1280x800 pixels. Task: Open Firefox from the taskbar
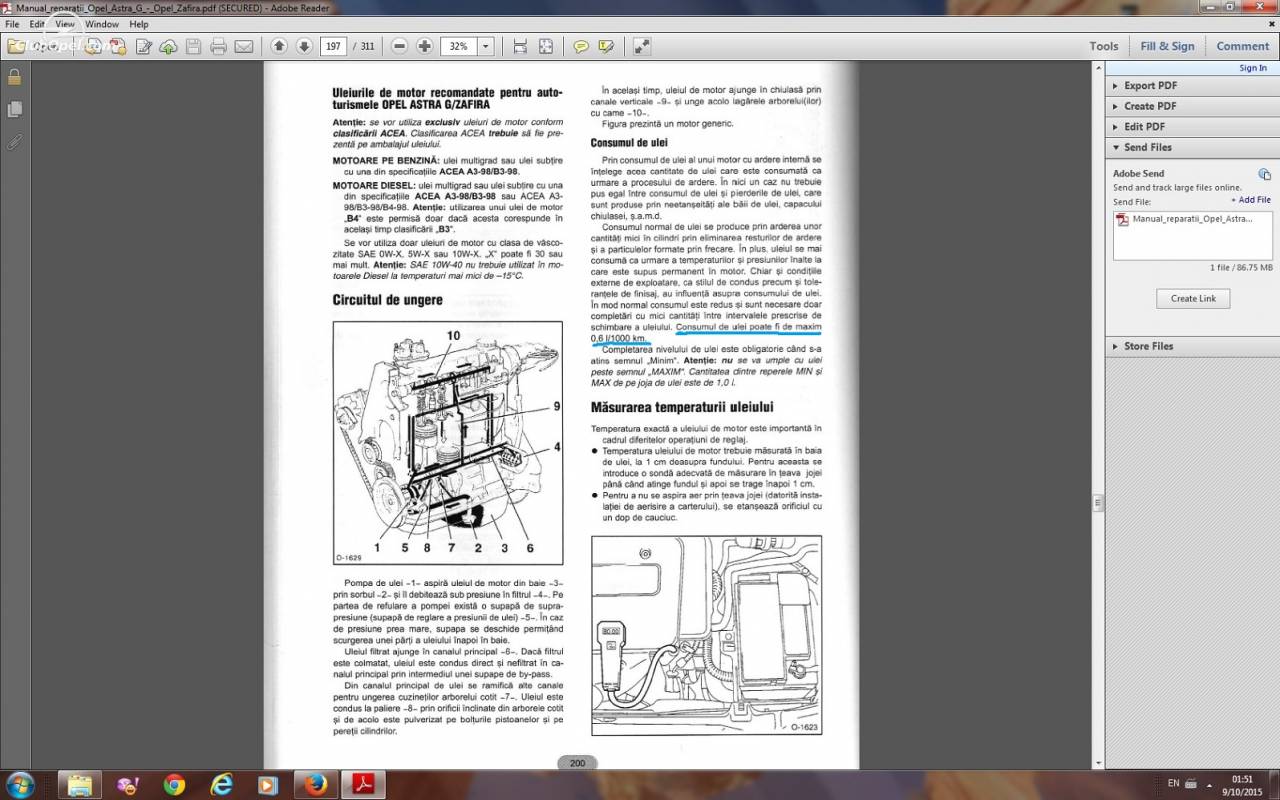(x=316, y=785)
